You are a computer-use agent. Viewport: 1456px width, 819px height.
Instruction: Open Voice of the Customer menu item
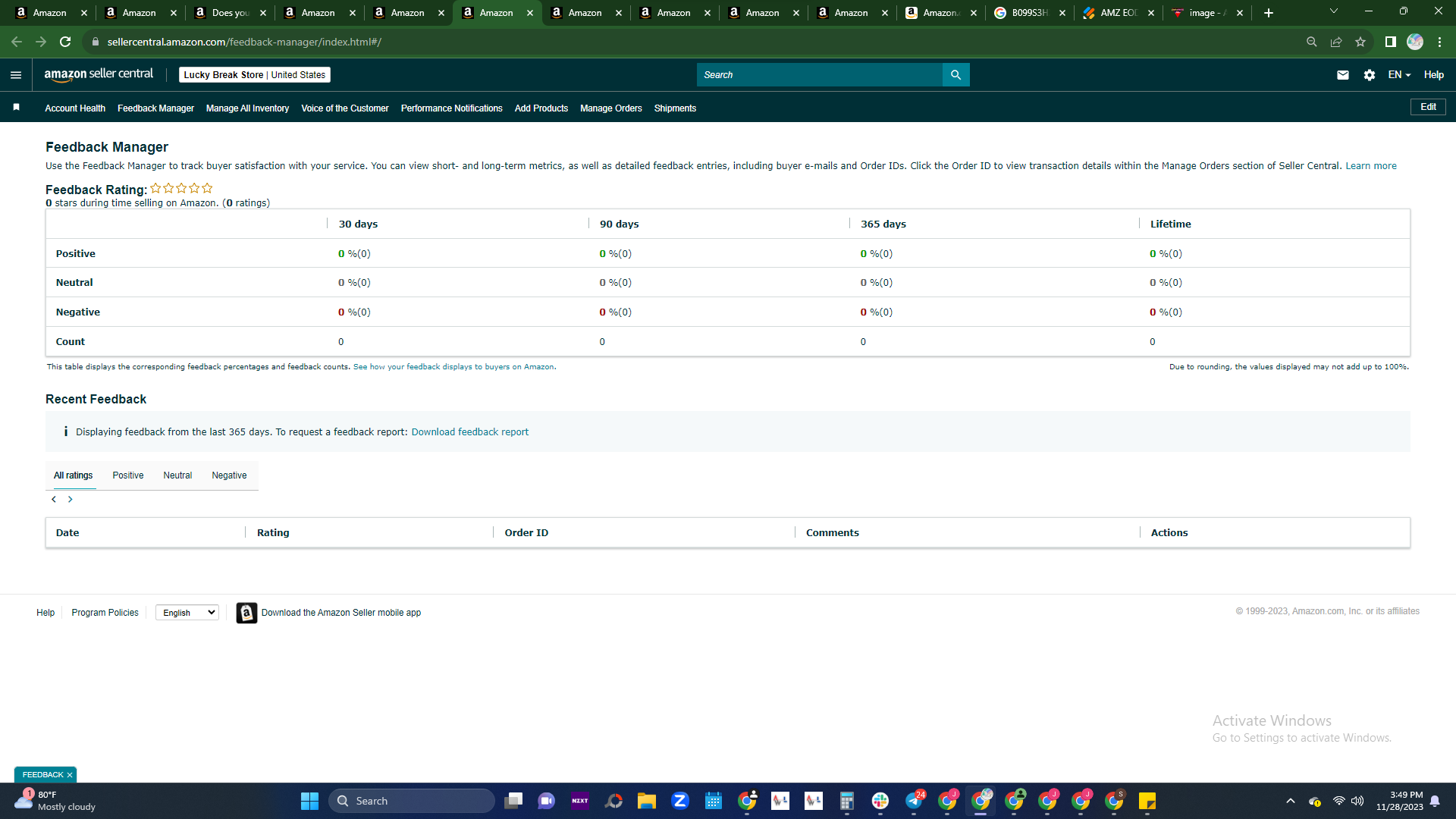click(x=345, y=108)
